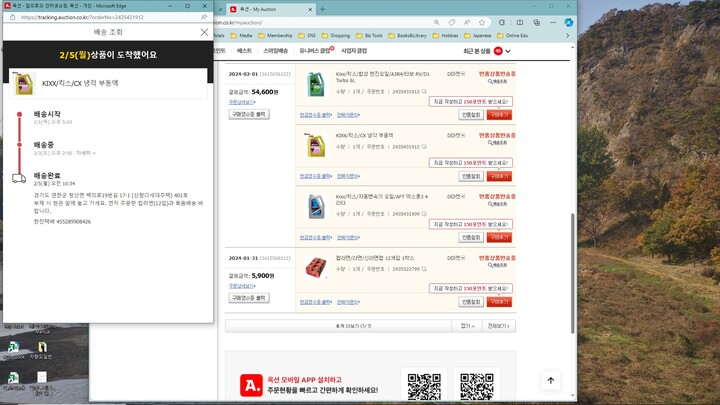Click 반품철회 button for cup ramen item
Viewport: 720px width, 405px height.
point(471,302)
